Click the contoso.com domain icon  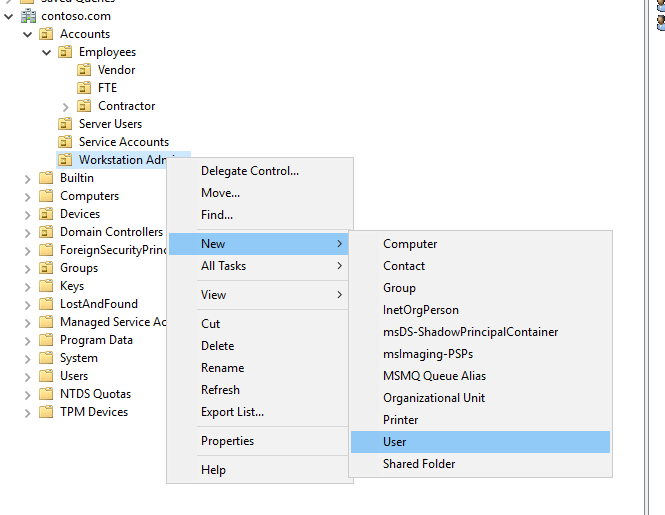coord(28,16)
